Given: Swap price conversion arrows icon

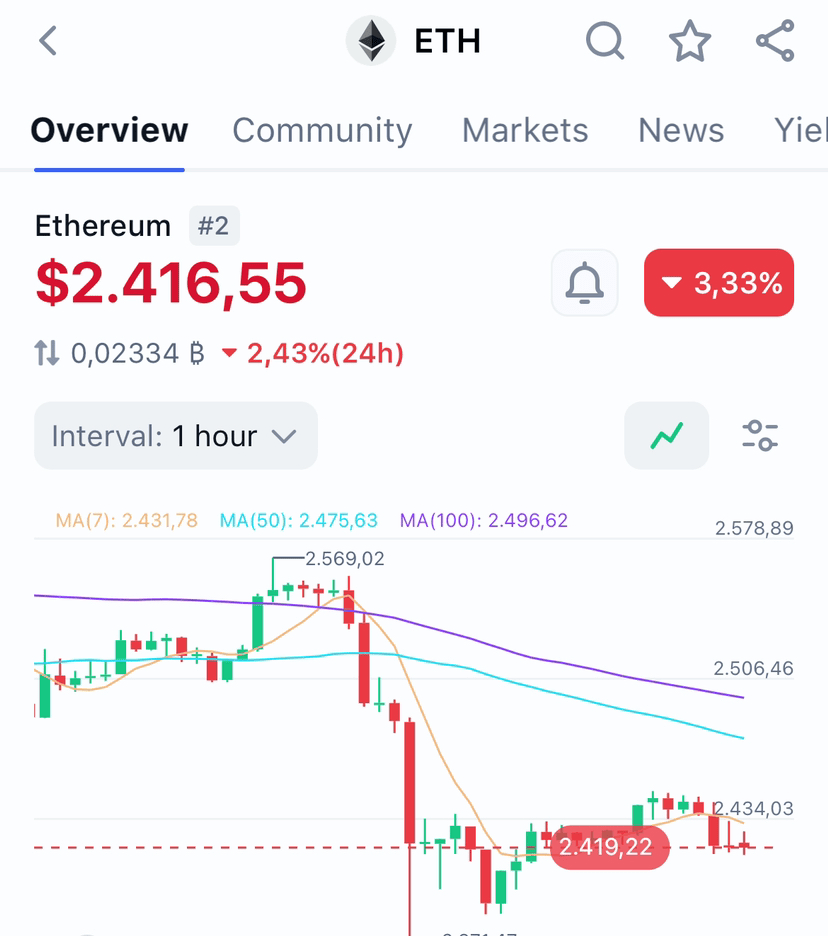Looking at the screenshot, I should click(47, 353).
